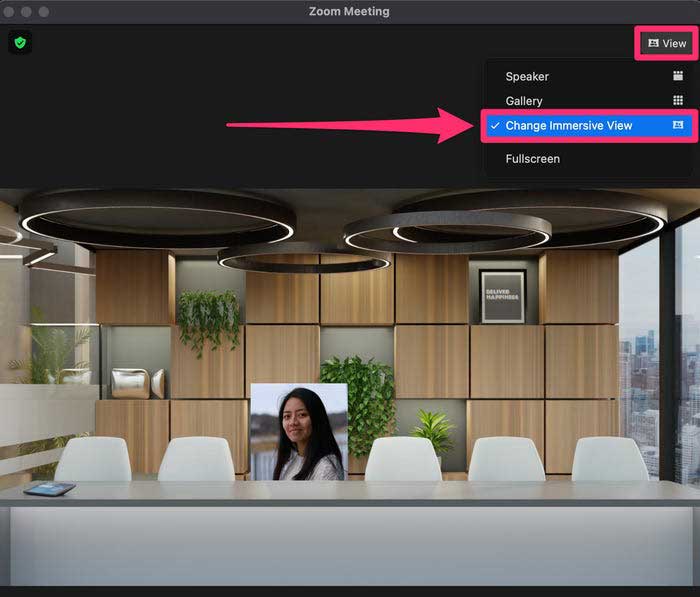Open the View dropdown button
This screenshot has height=597, width=700.
pyautogui.click(x=667, y=43)
